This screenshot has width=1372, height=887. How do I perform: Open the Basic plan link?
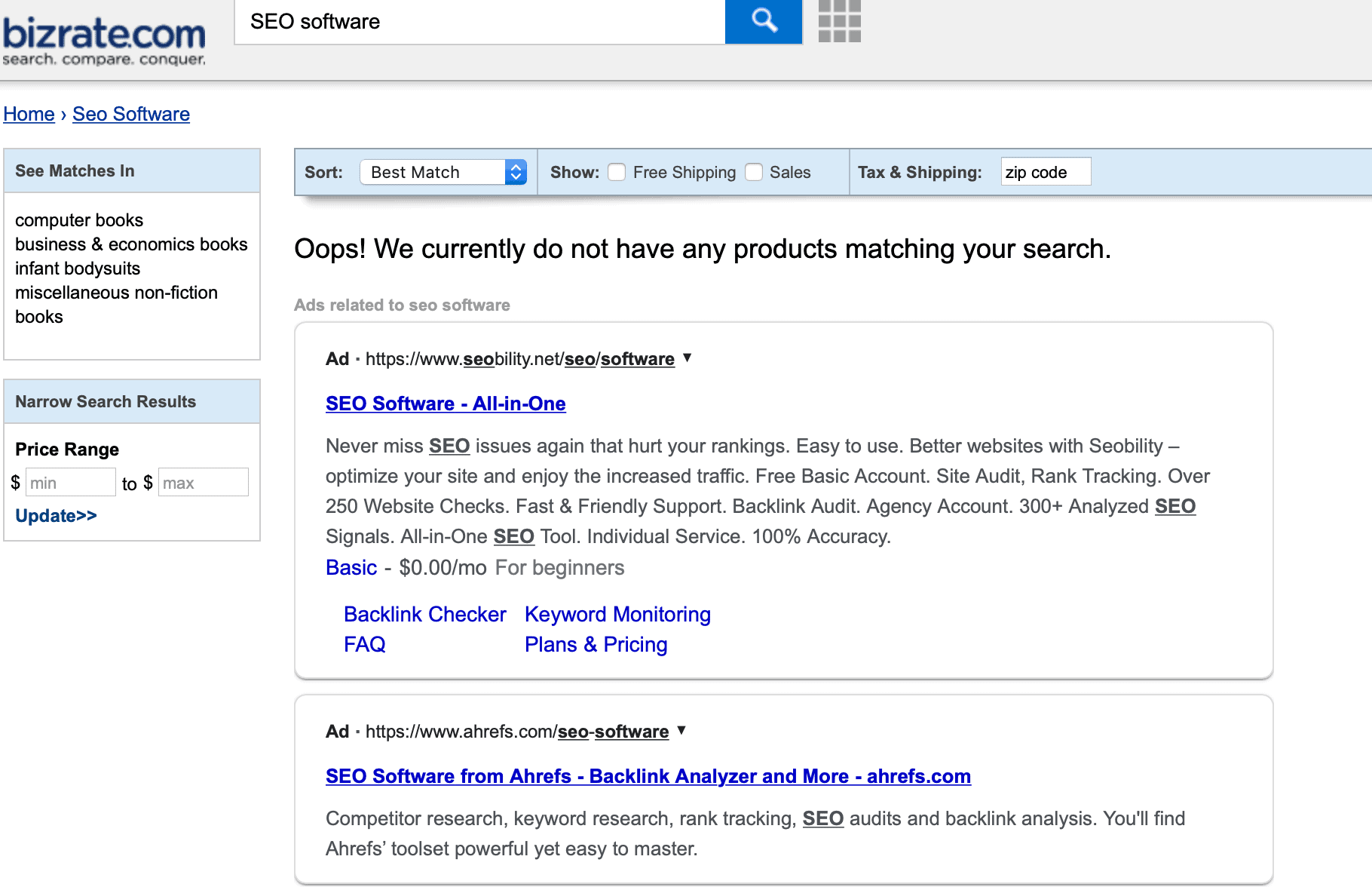351,567
